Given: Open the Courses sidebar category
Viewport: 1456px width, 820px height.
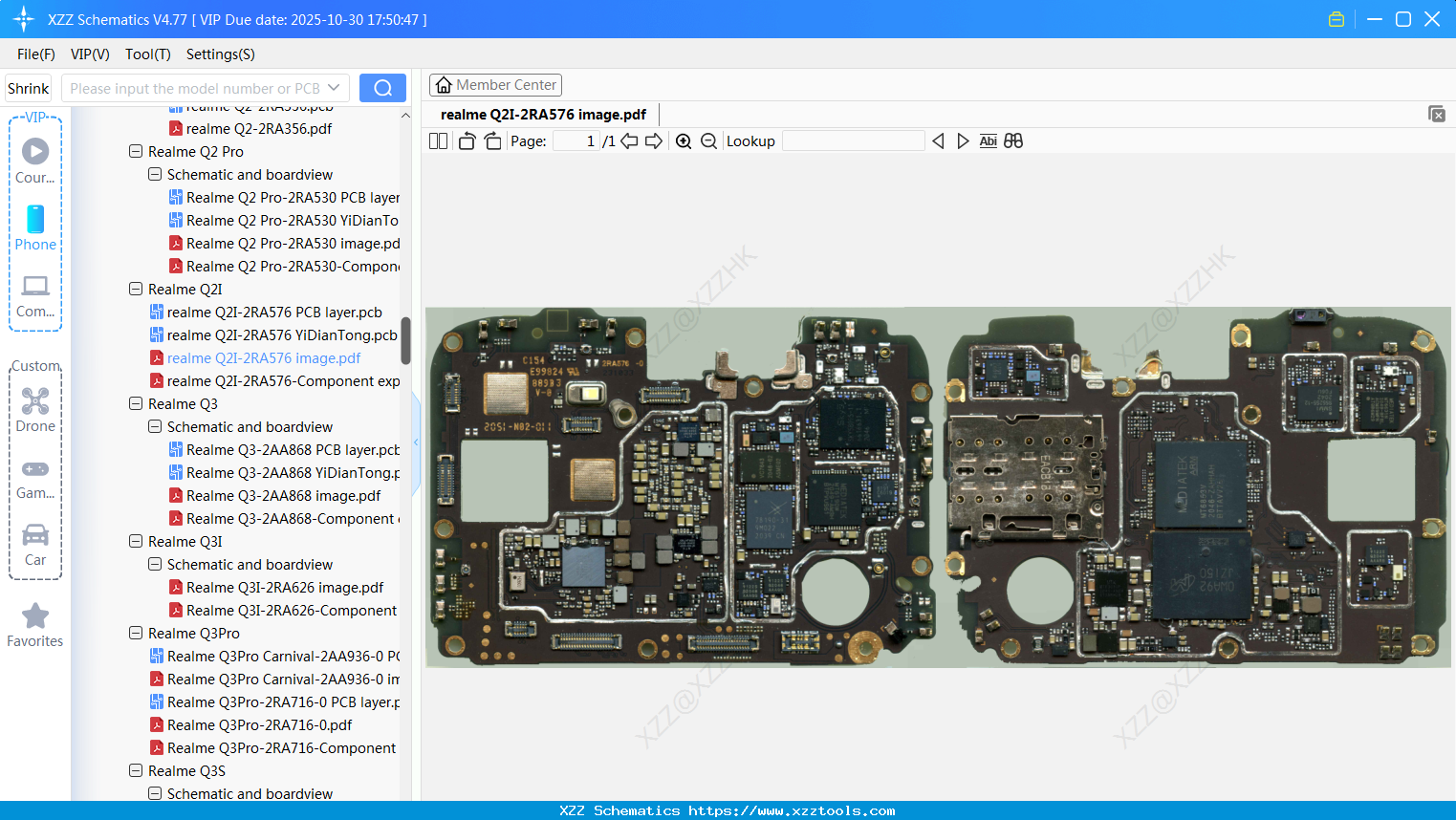Looking at the screenshot, I should [x=35, y=161].
